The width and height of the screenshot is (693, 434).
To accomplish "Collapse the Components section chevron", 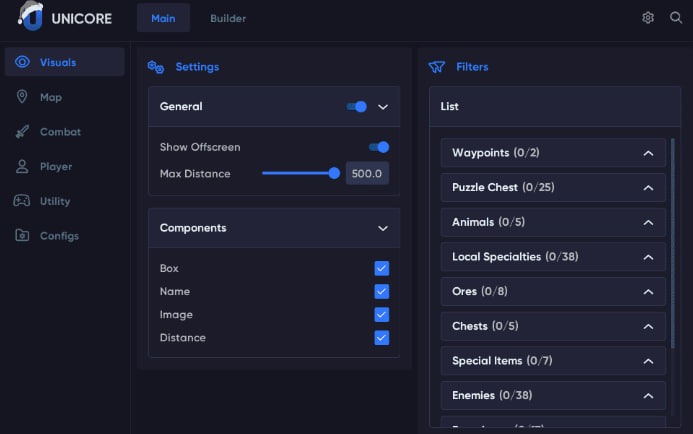I will coord(382,228).
